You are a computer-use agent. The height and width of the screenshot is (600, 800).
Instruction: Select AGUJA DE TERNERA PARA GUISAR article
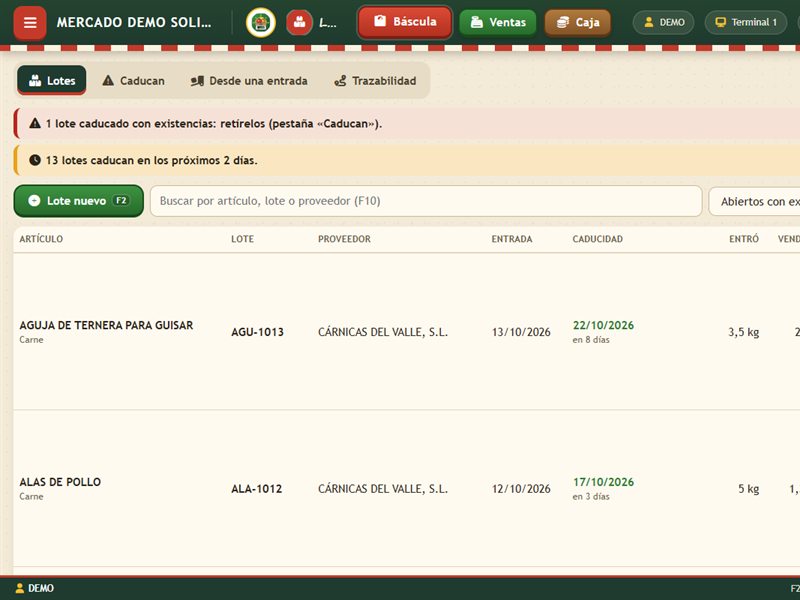(106, 326)
